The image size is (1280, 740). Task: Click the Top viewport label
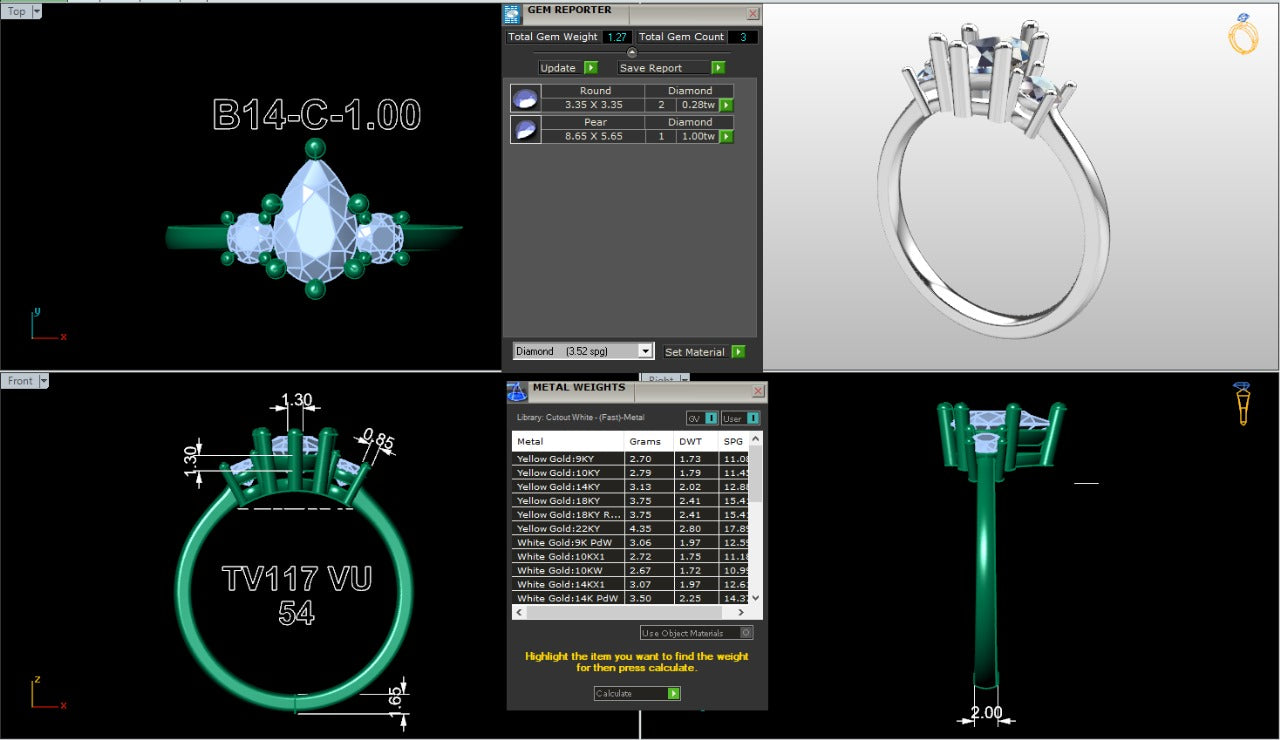[17, 11]
